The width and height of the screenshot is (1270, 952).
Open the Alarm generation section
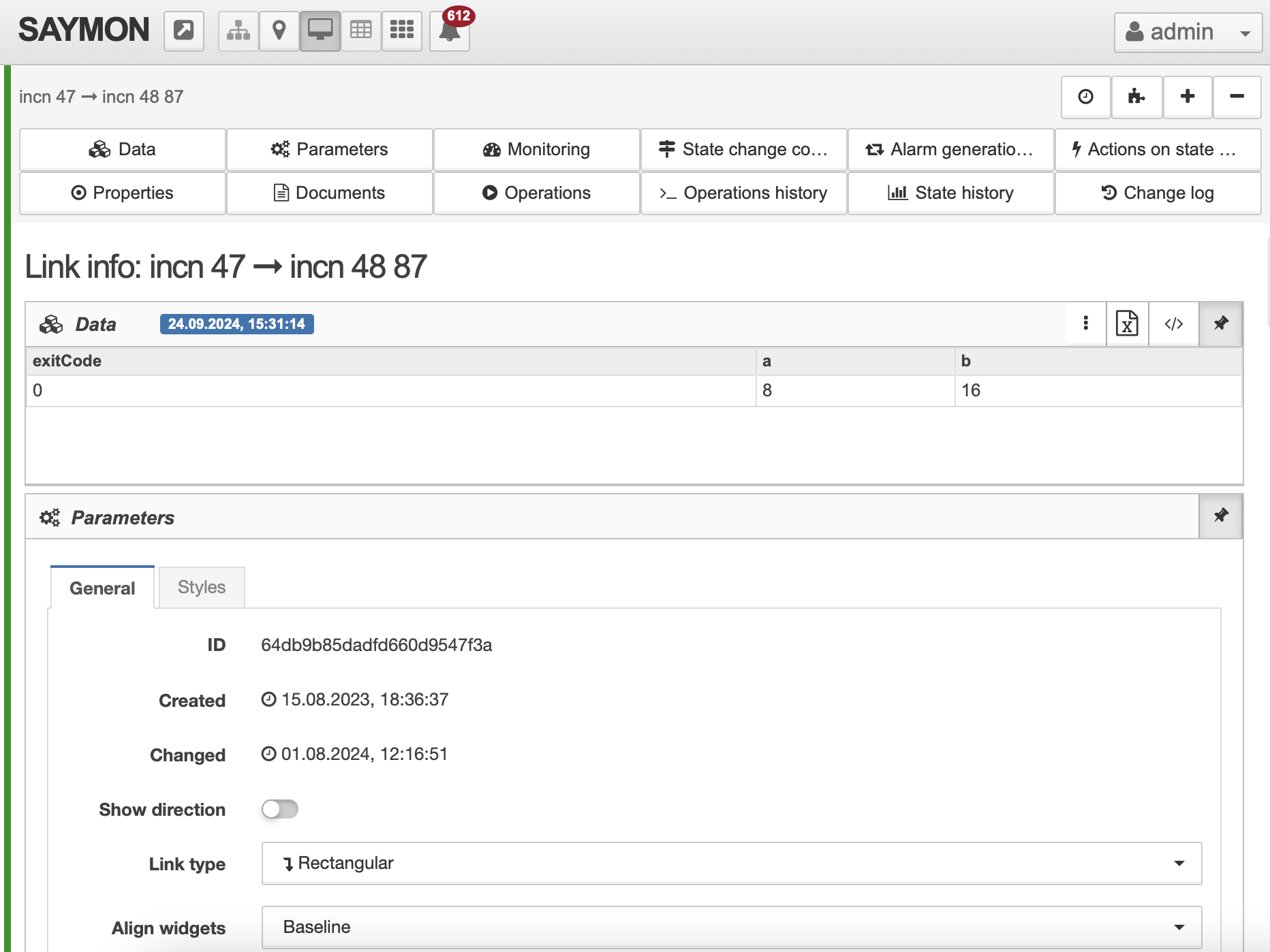pyautogui.click(x=951, y=149)
